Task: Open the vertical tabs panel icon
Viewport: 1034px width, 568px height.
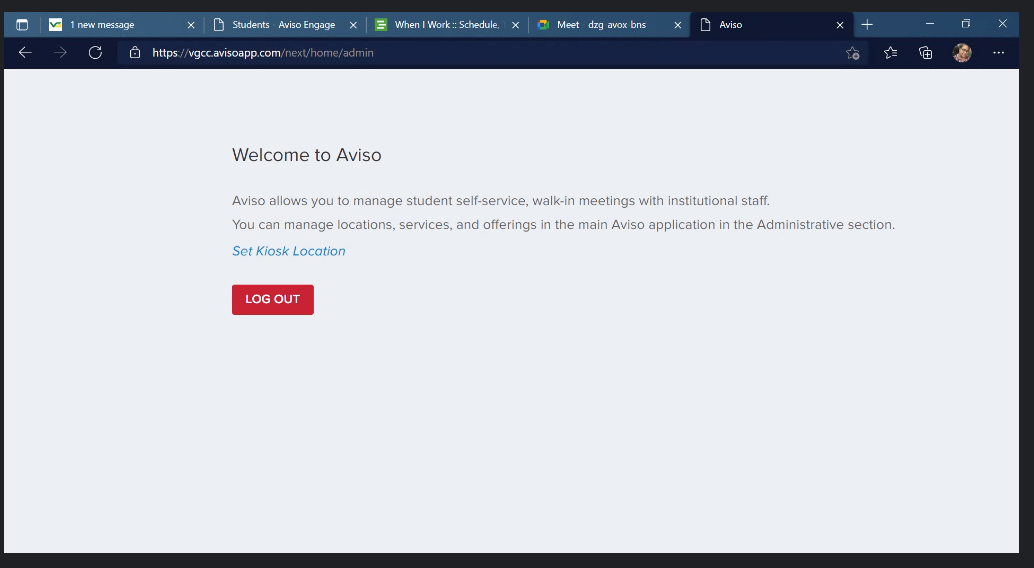Action: [22, 25]
